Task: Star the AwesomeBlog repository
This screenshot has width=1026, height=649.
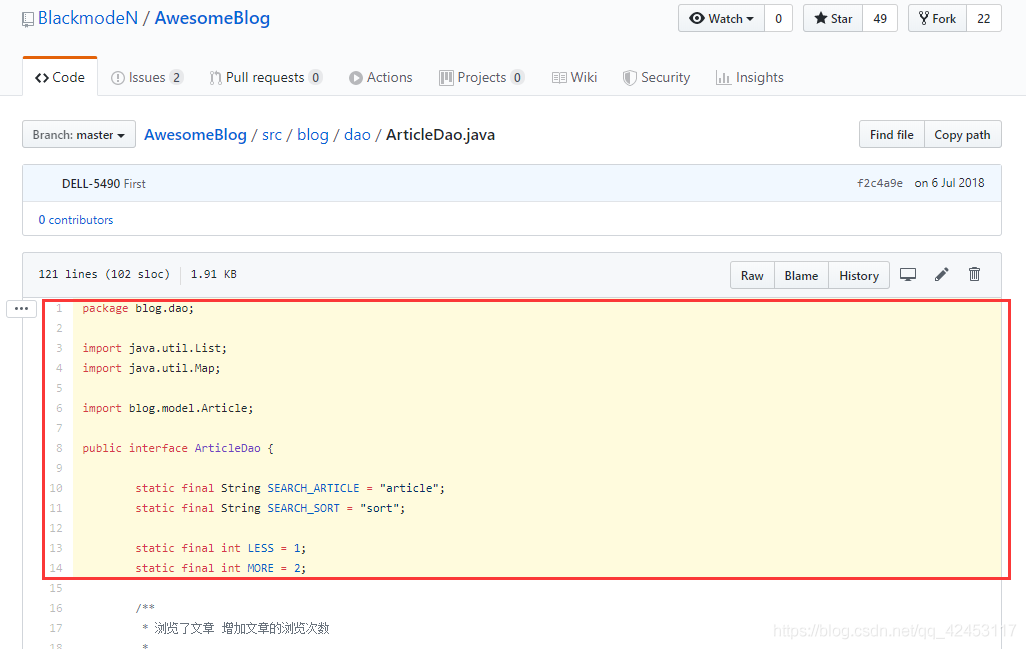Action: coord(833,18)
